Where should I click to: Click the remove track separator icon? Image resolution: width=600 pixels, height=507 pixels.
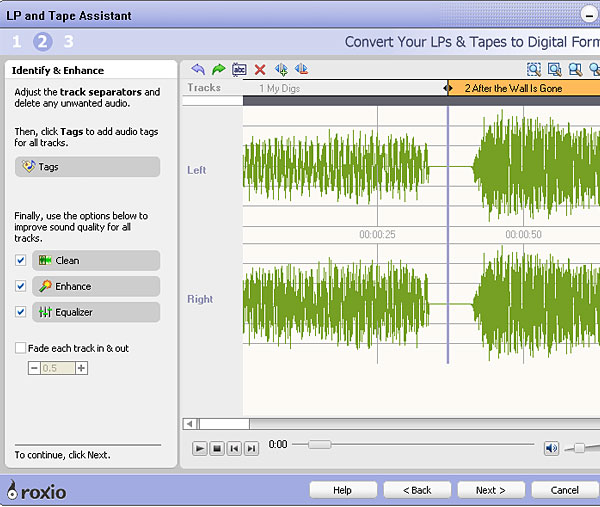point(301,69)
